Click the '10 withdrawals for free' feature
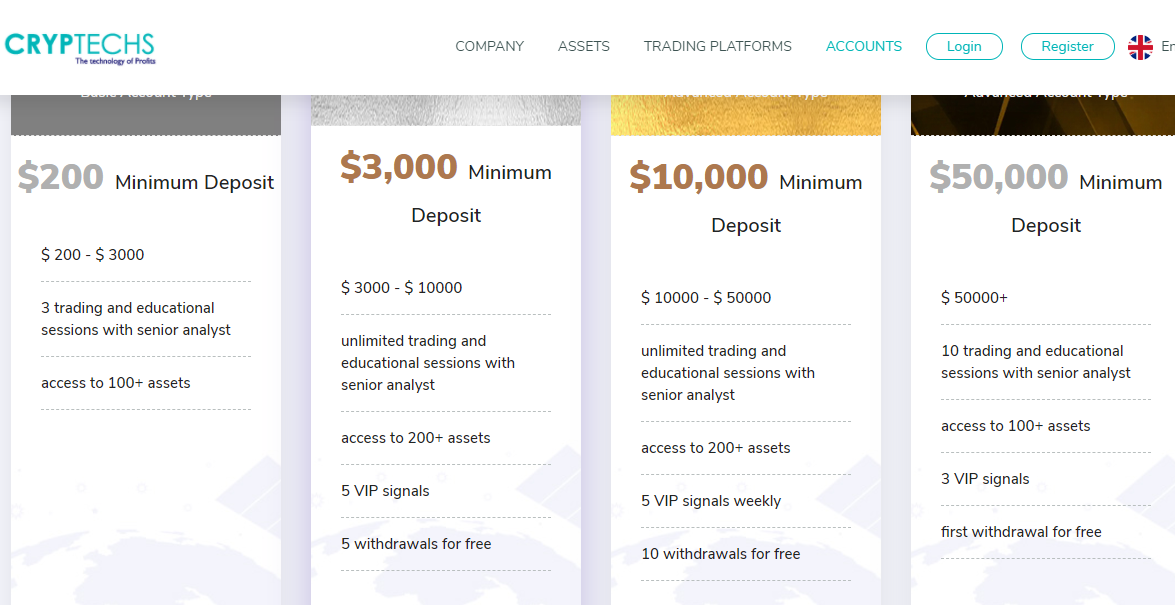Viewport: 1175px width, 605px height. click(x=721, y=554)
